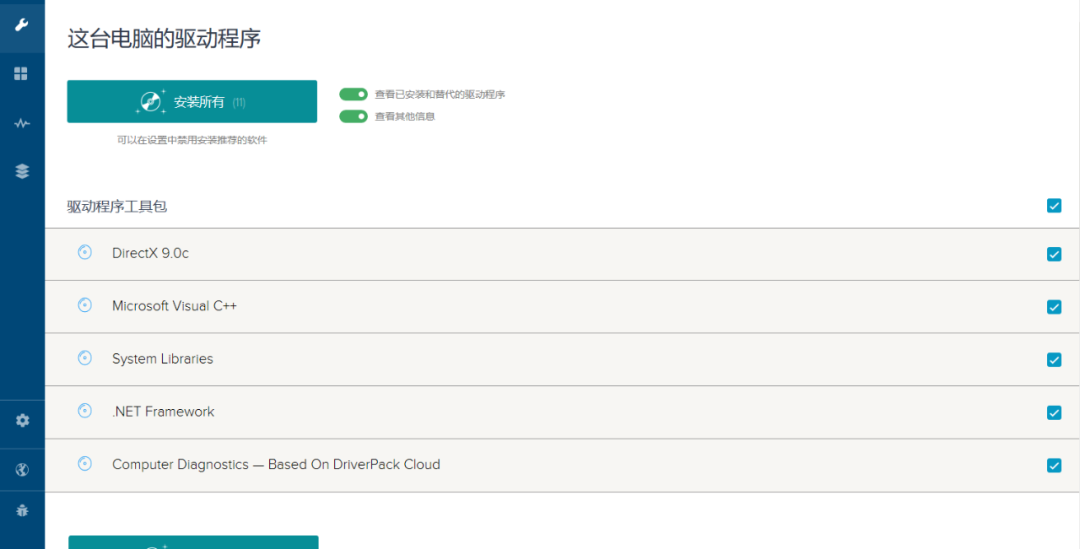This screenshot has height=549, width=1080.
Task: Click the disc icon beside Computer Diagnostics
Action: point(85,464)
